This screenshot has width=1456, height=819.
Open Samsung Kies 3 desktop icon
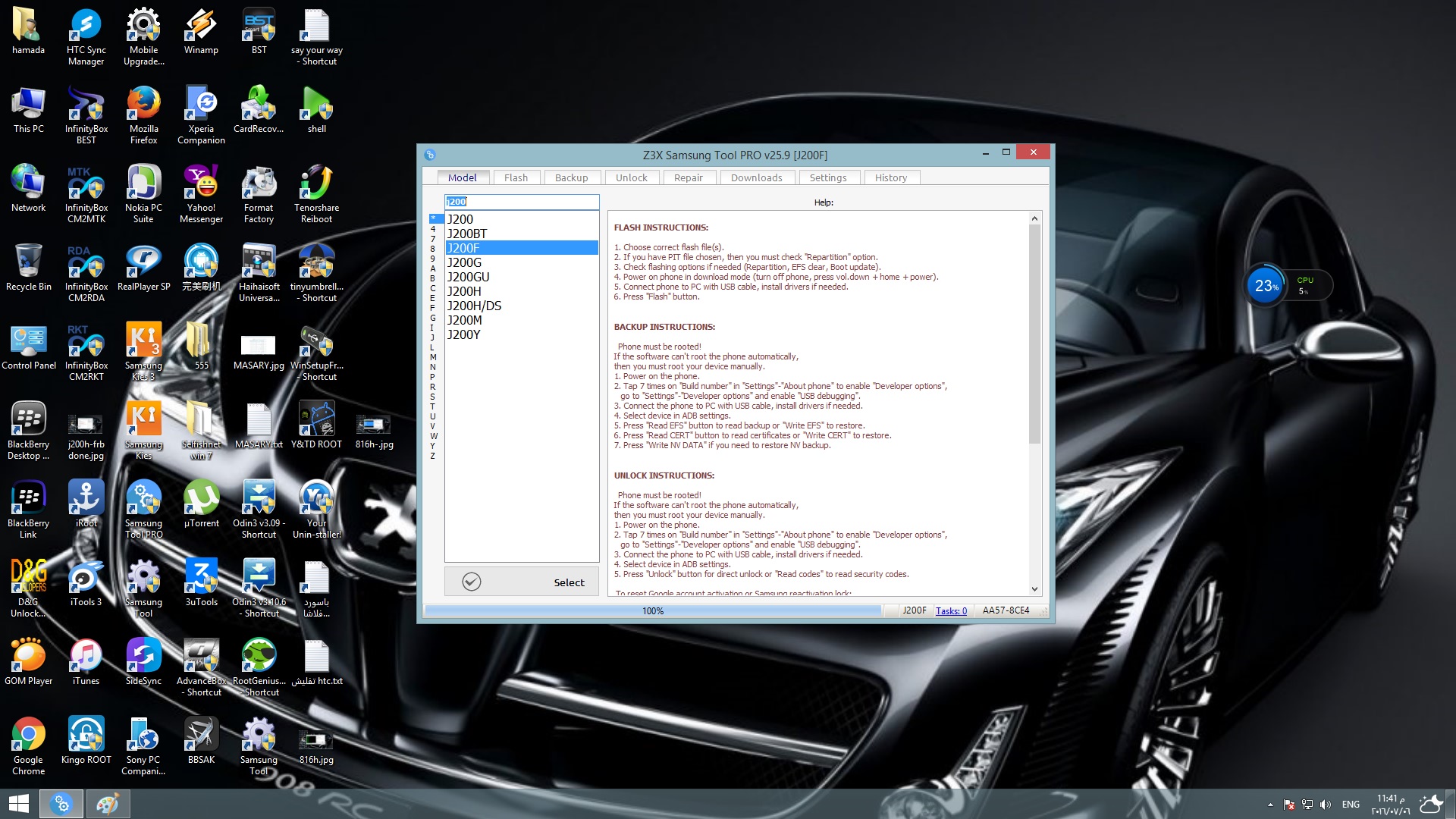click(x=143, y=353)
